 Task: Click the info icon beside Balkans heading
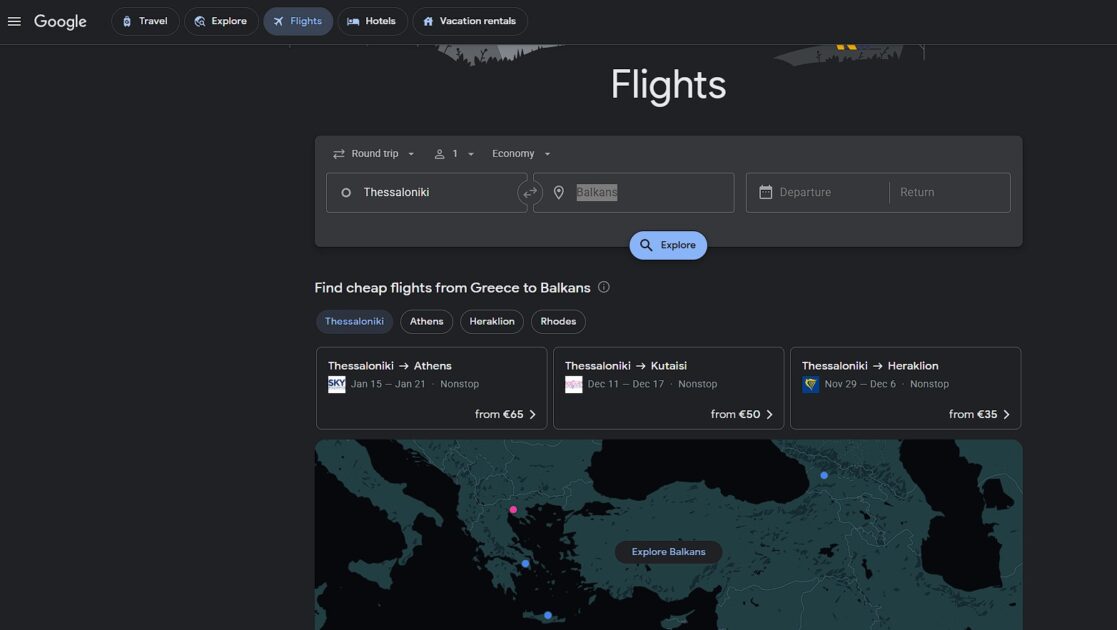coord(603,287)
